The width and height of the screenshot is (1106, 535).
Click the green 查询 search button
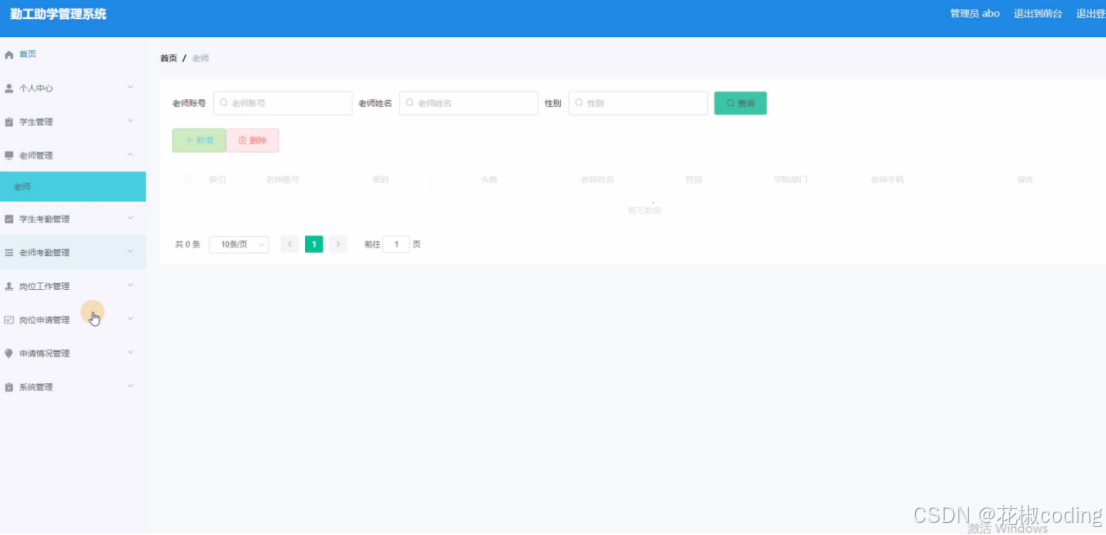(741, 103)
